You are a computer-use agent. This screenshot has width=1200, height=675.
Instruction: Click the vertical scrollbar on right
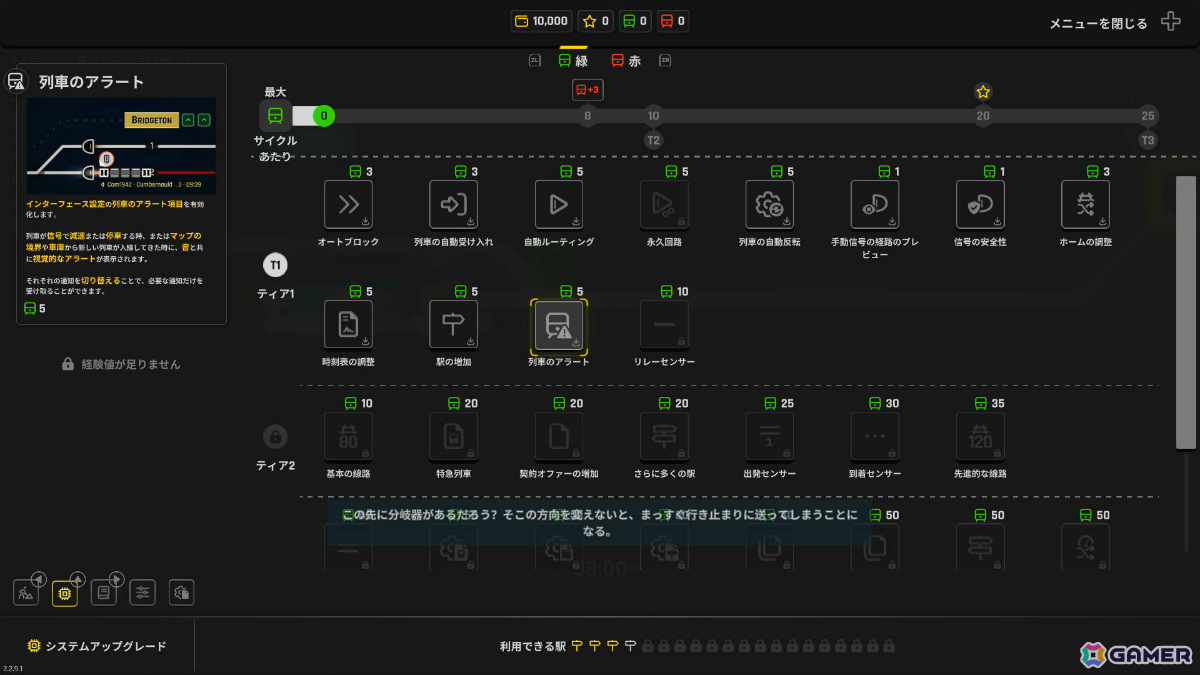click(1185, 312)
